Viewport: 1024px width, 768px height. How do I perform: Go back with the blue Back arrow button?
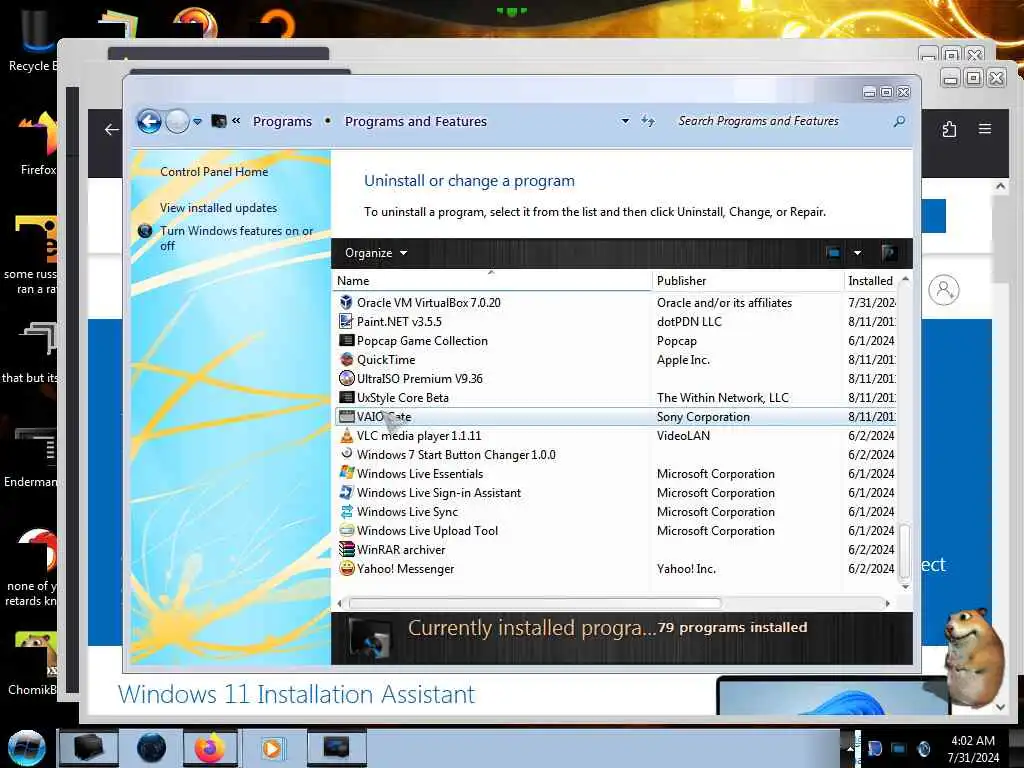(x=149, y=121)
